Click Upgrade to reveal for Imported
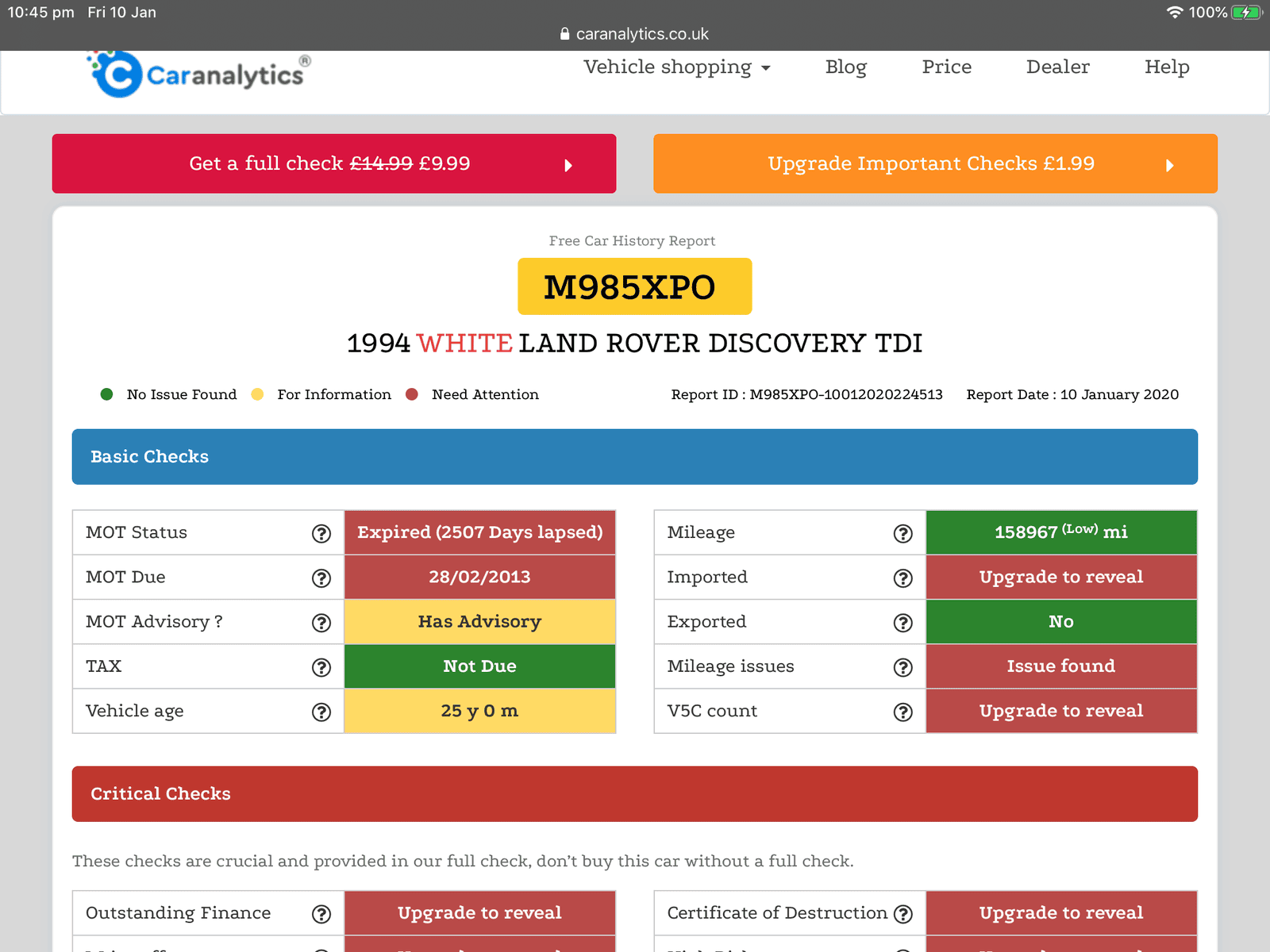This screenshot has height=952, width=1270. [1061, 577]
